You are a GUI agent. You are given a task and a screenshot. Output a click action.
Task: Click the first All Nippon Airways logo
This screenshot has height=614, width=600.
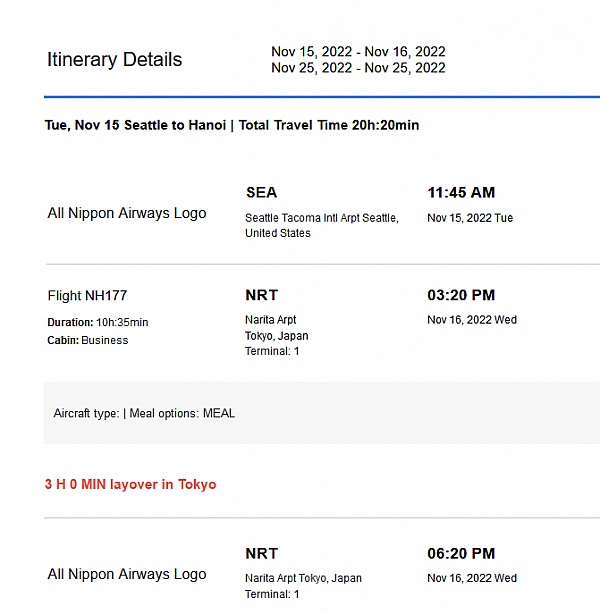127,213
